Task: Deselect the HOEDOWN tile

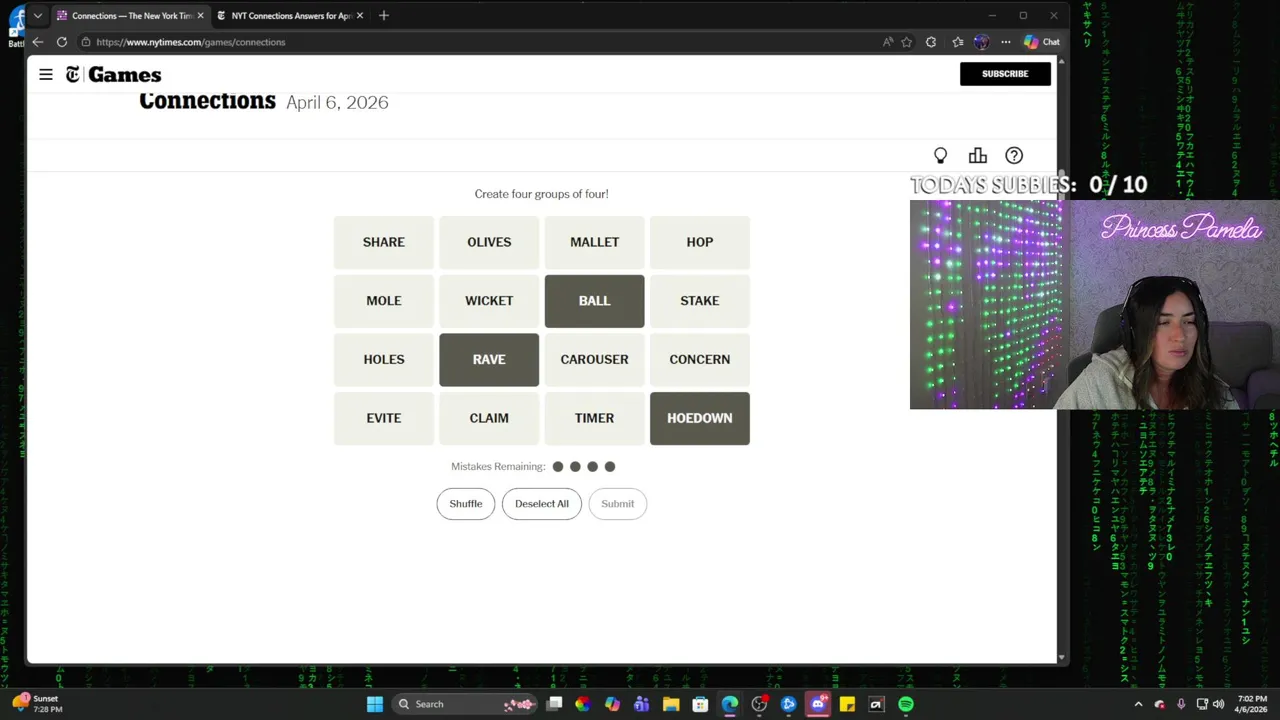Action: point(700,418)
